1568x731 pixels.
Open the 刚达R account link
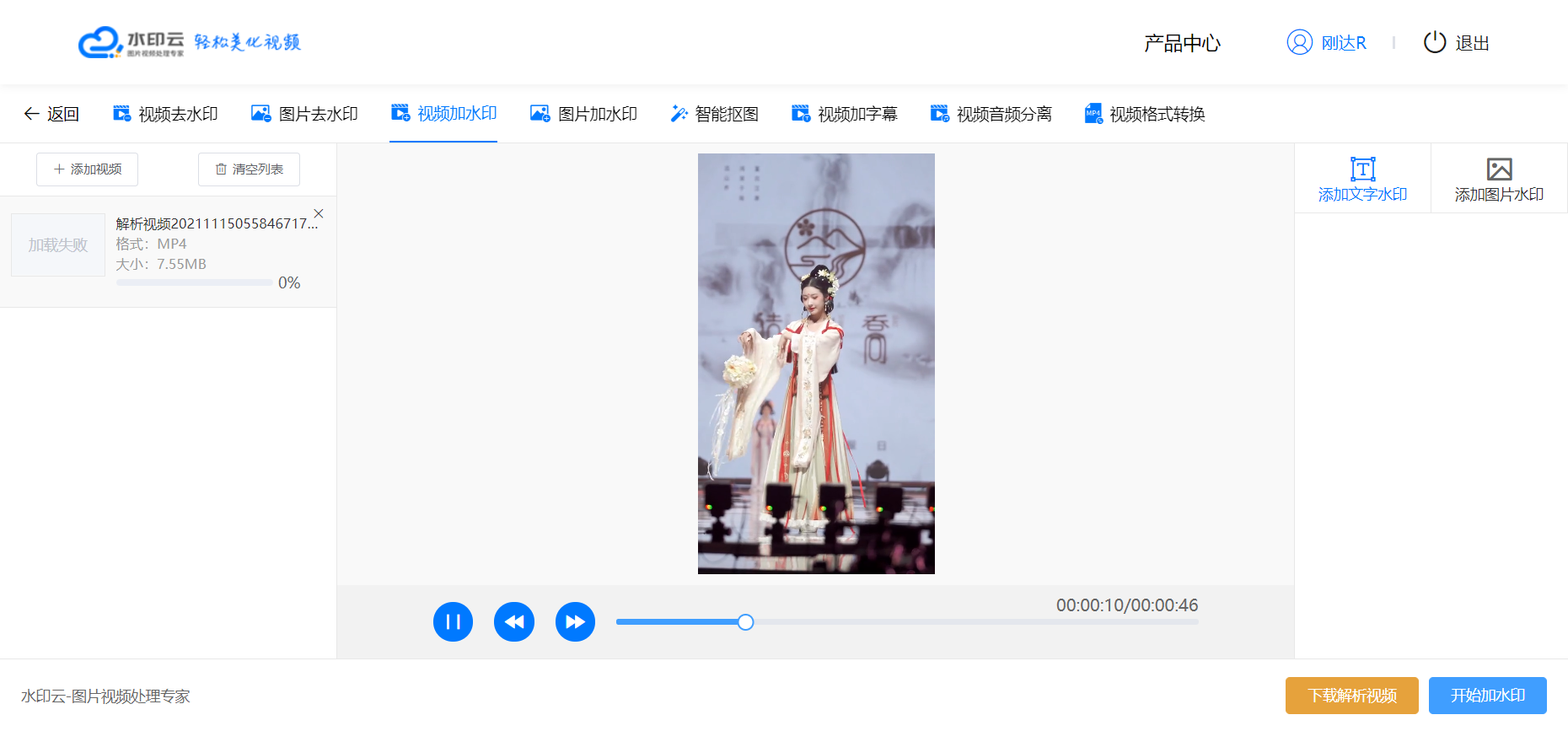[x=1343, y=43]
